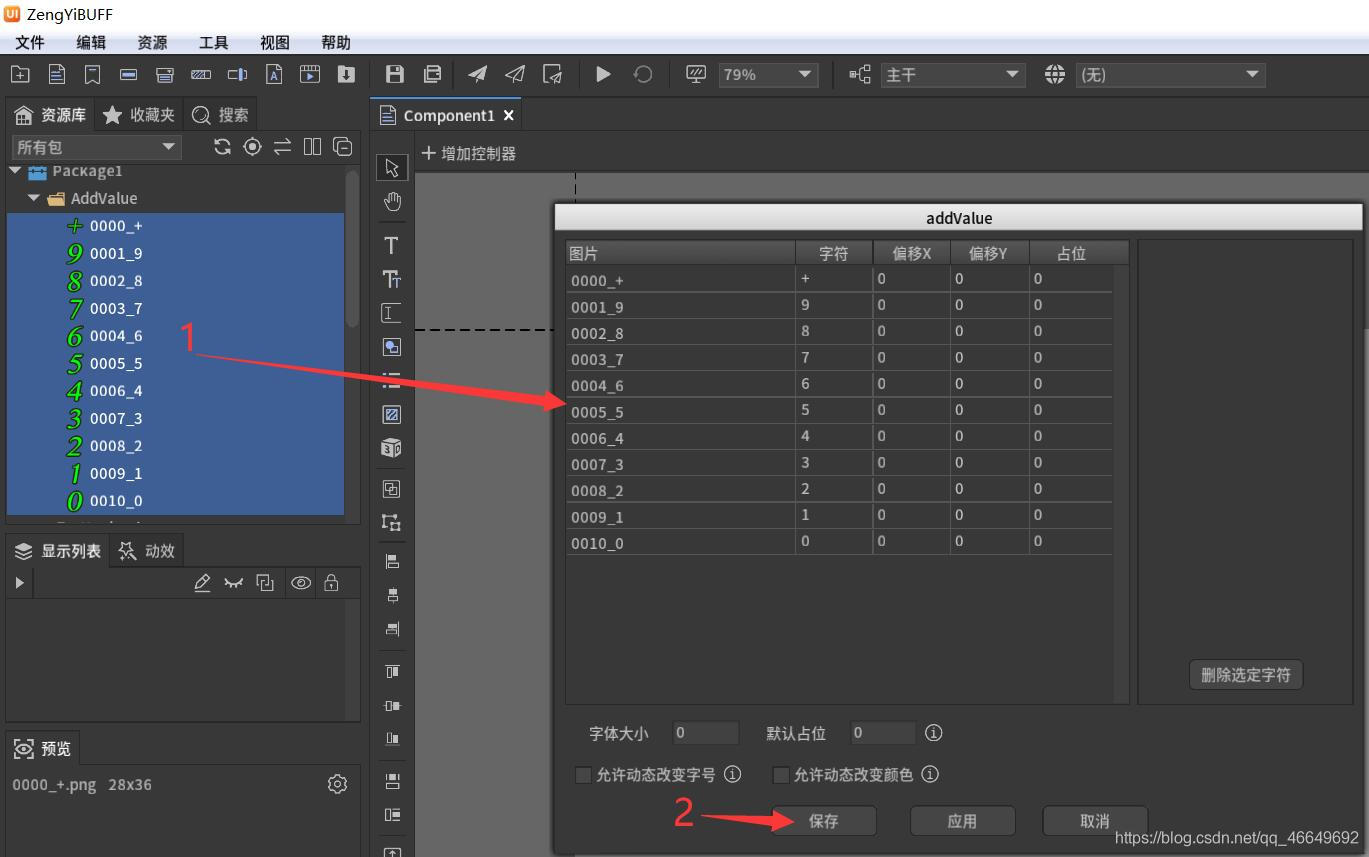Click the collapse all icon in library
Image resolution: width=1369 pixels, height=857 pixels.
click(342, 147)
